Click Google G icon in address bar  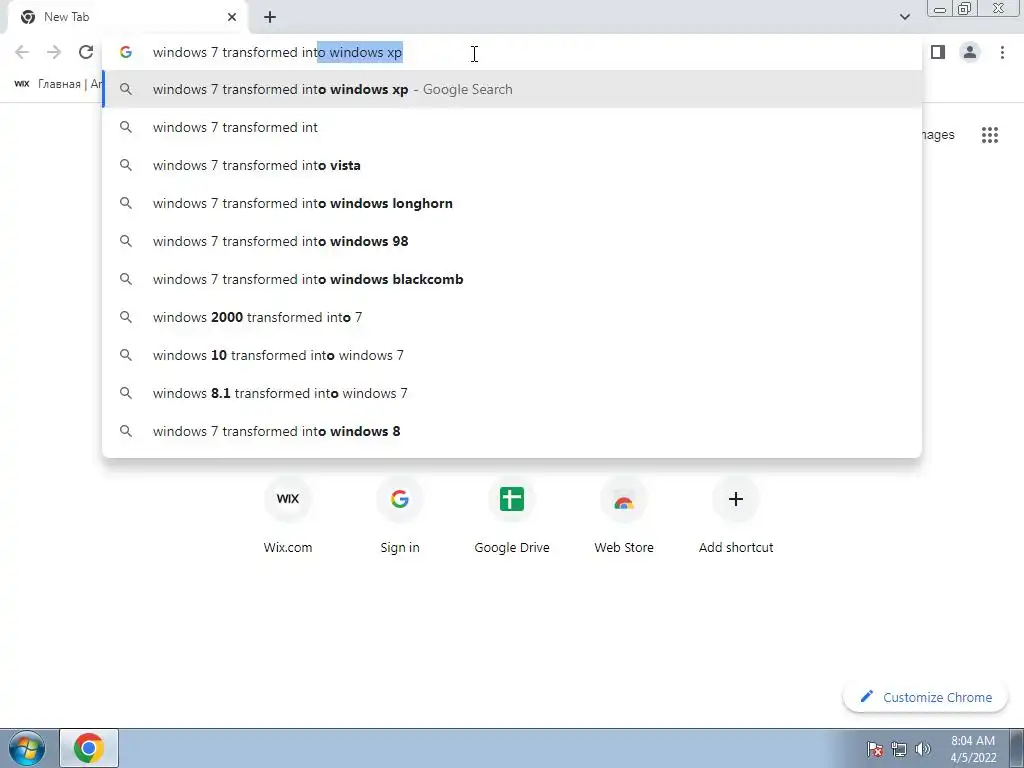click(x=126, y=52)
